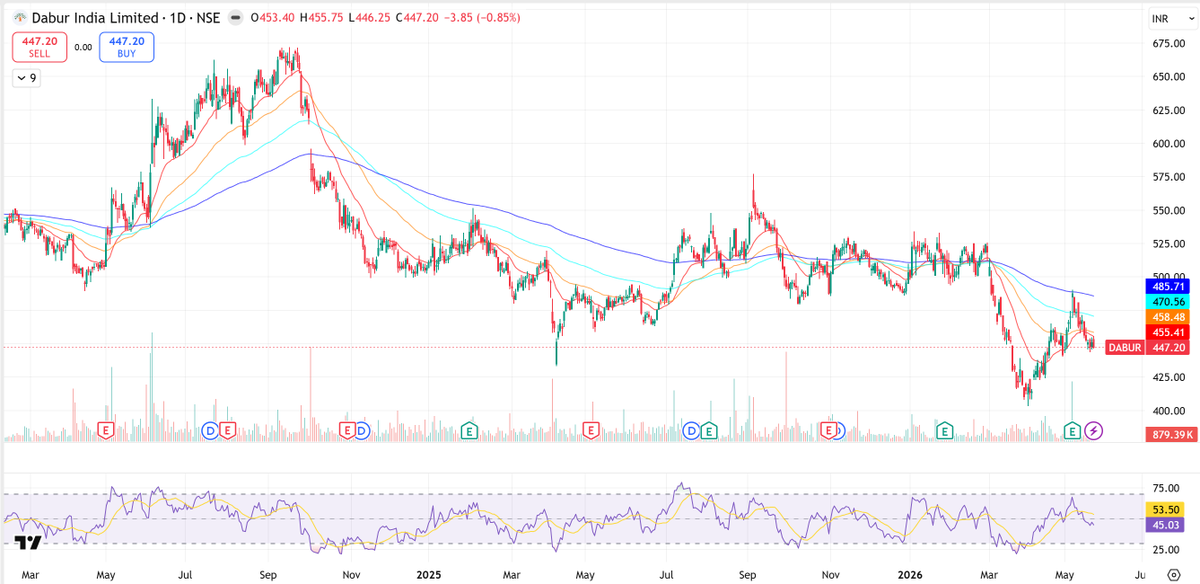
Task: Click the 425.00 price scale label
Action: click(1167, 378)
